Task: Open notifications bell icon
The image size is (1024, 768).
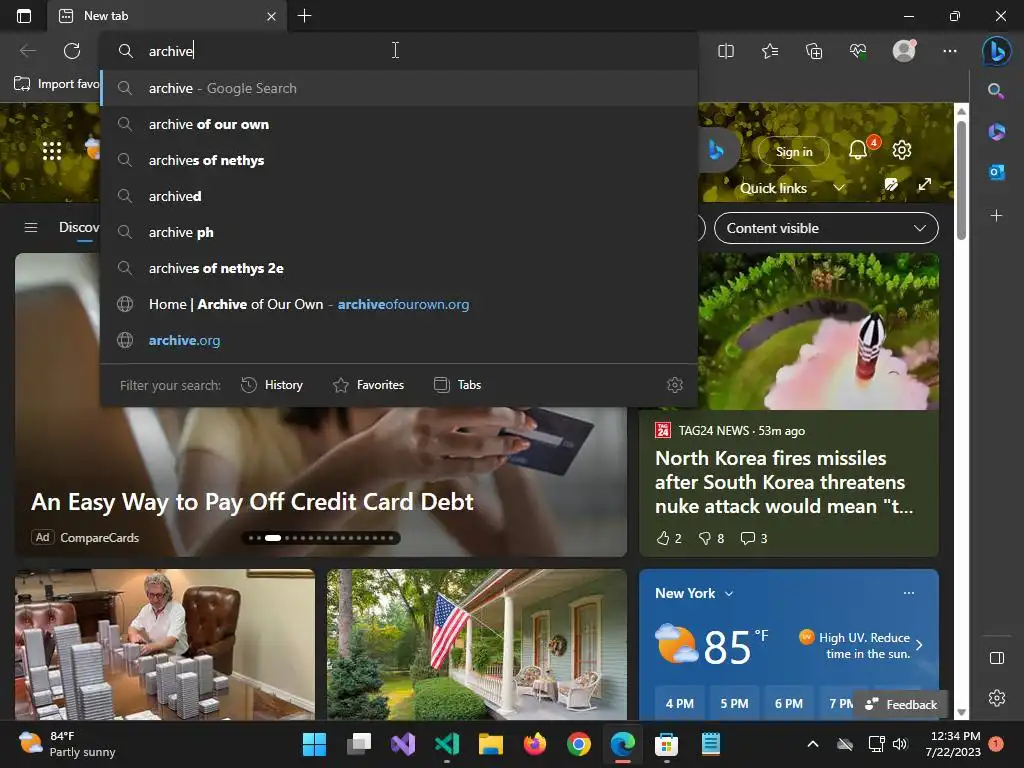Action: (x=858, y=151)
